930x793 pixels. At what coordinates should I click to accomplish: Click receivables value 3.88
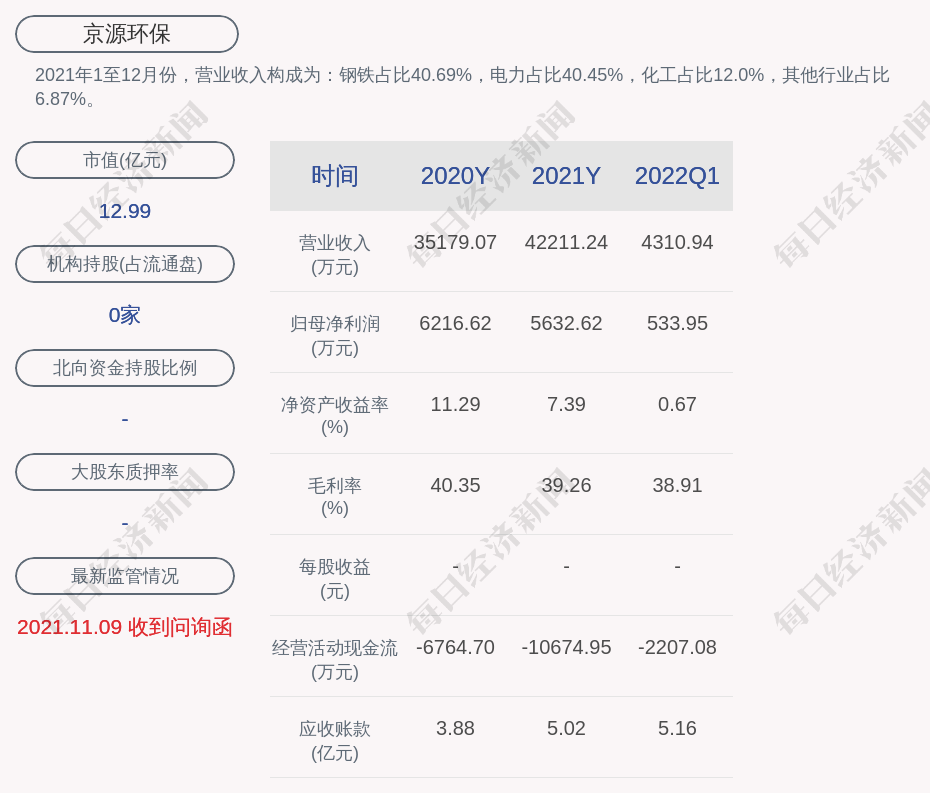coord(455,728)
